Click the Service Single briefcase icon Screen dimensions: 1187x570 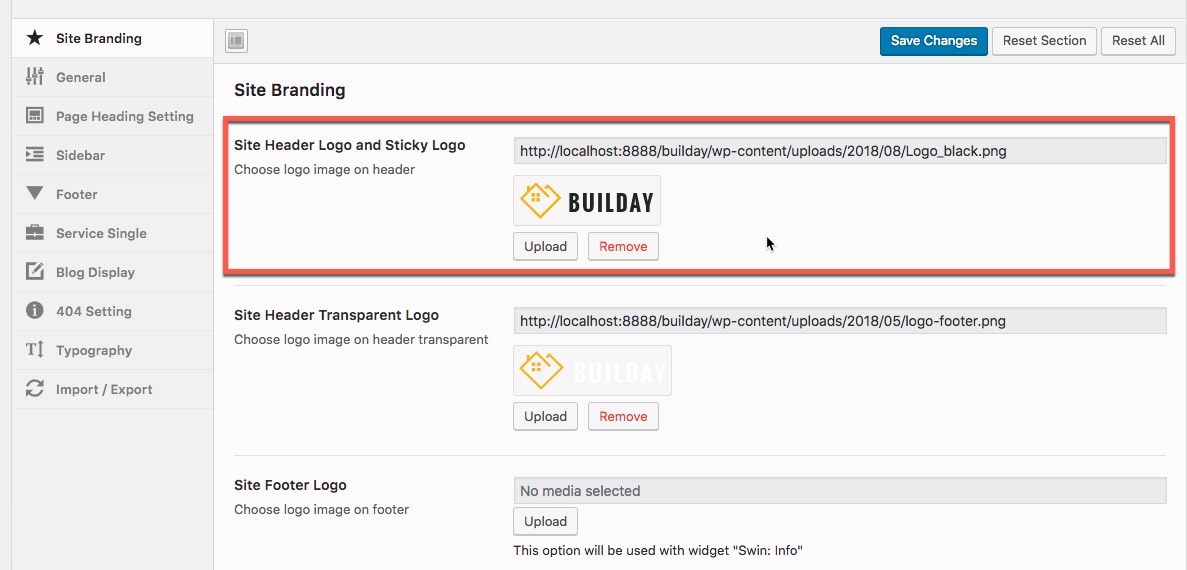pos(35,233)
